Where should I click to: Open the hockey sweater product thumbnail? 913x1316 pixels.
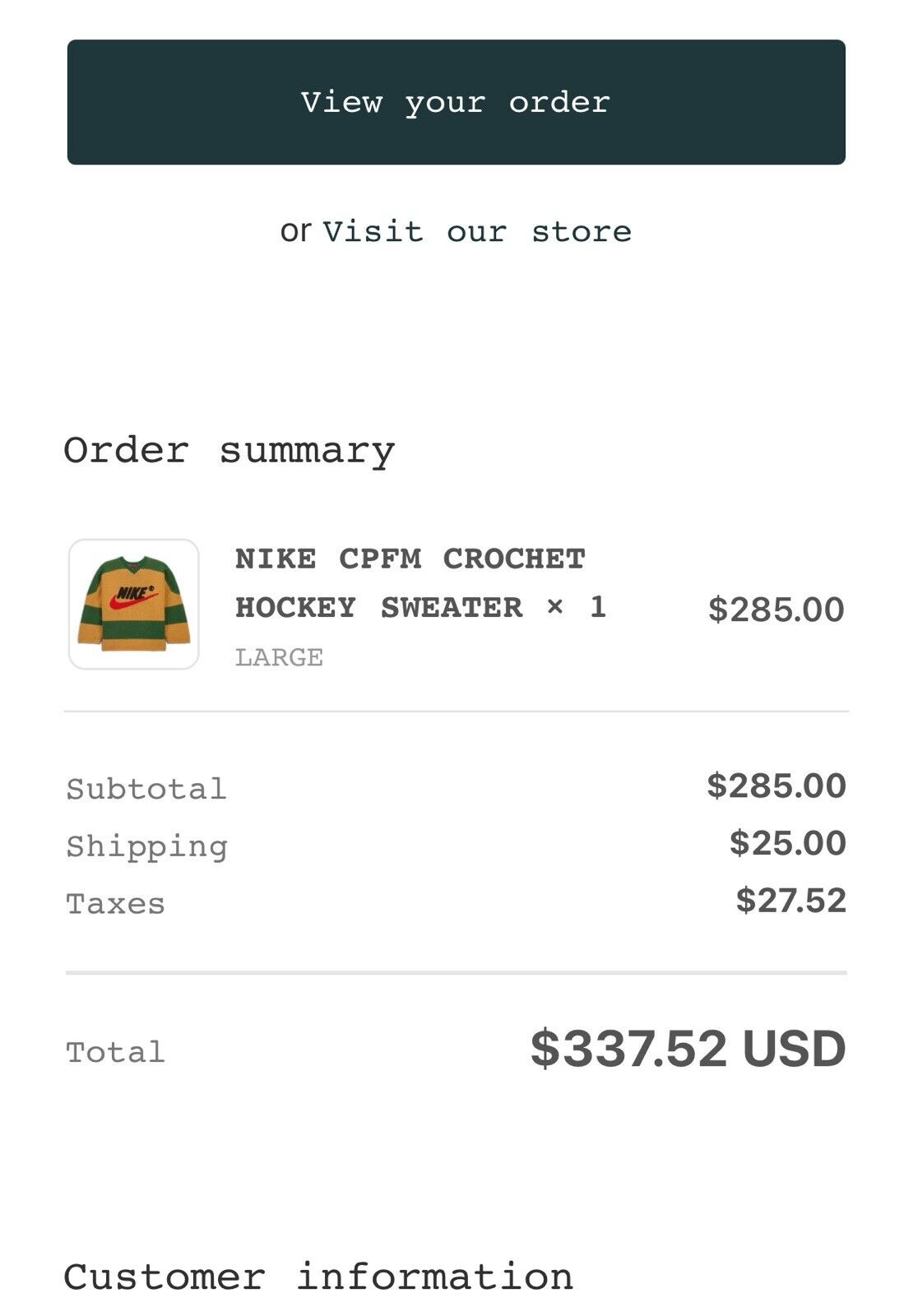134,604
